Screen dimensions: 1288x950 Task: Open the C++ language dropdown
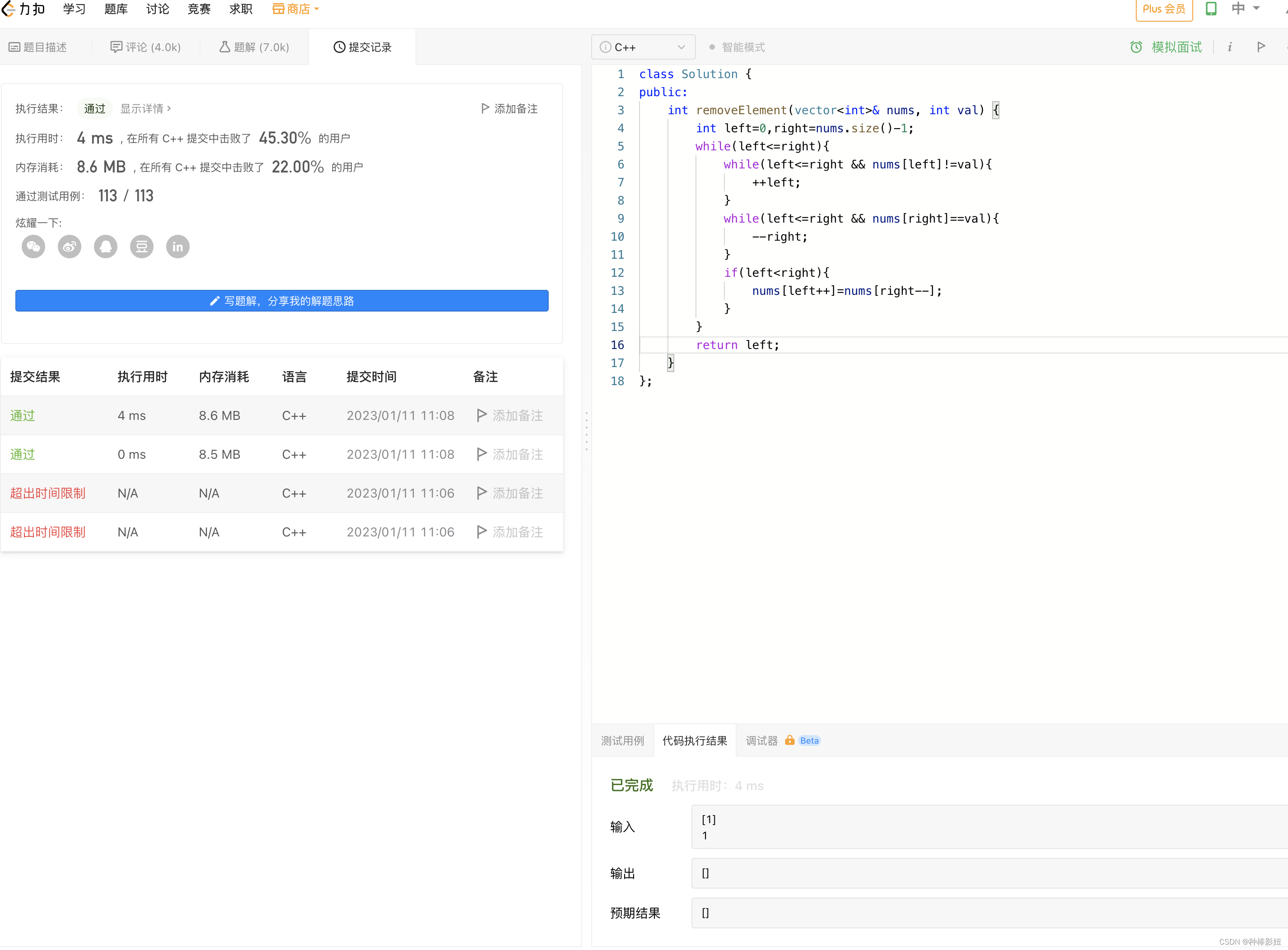point(643,47)
